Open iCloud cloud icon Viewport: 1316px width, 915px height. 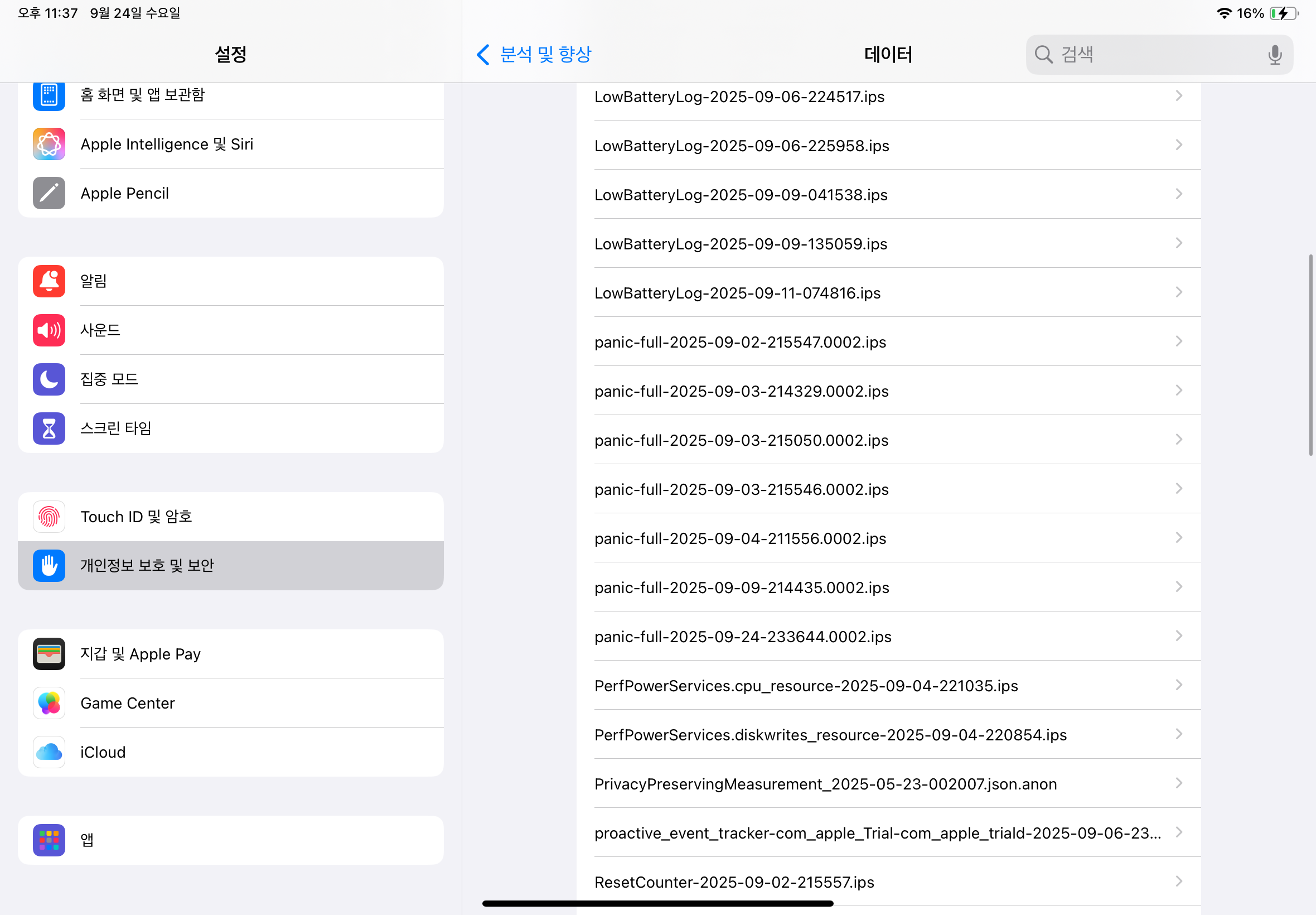(49, 752)
